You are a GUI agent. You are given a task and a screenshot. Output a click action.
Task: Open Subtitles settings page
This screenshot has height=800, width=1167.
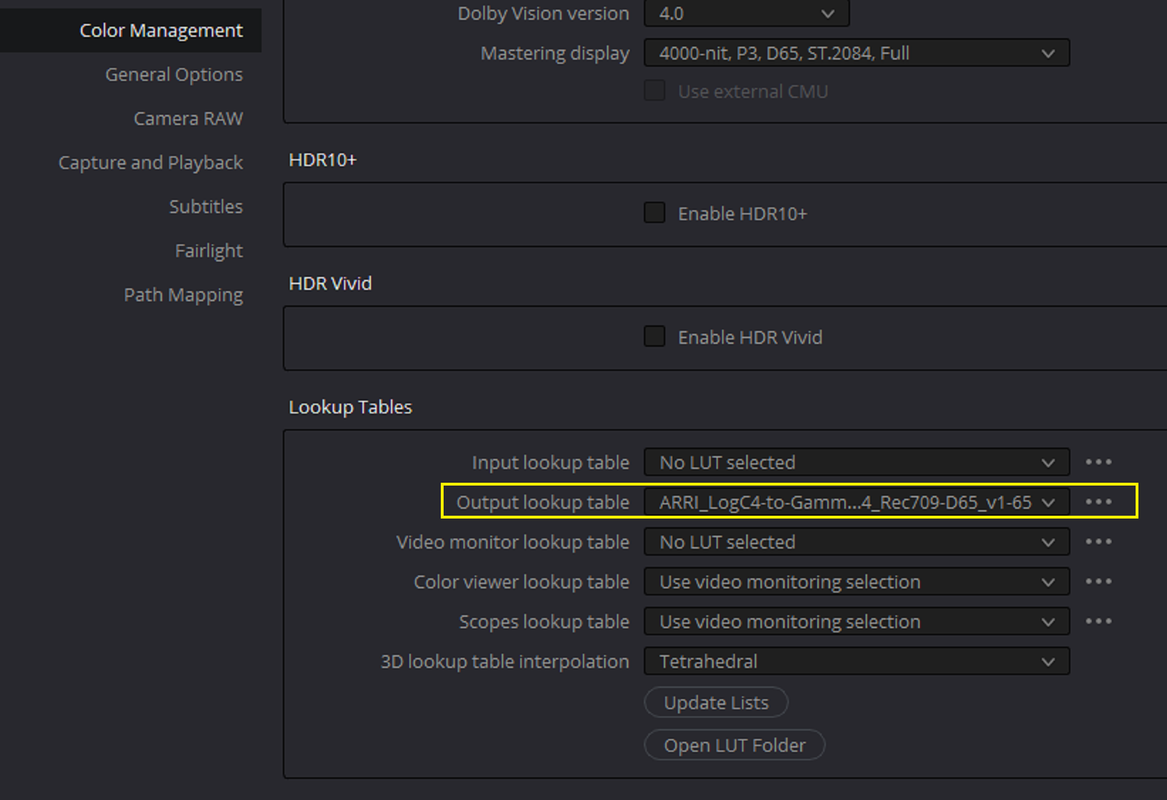coord(205,206)
